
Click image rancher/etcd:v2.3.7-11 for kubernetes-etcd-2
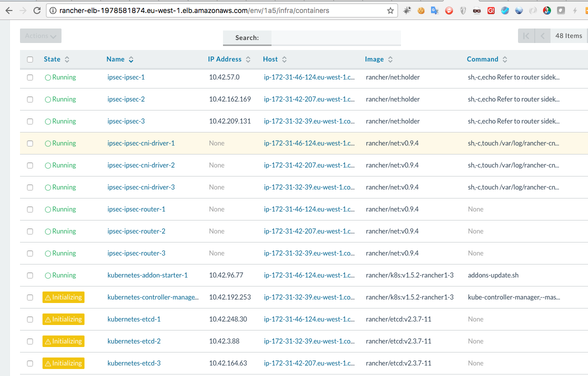click(x=398, y=342)
